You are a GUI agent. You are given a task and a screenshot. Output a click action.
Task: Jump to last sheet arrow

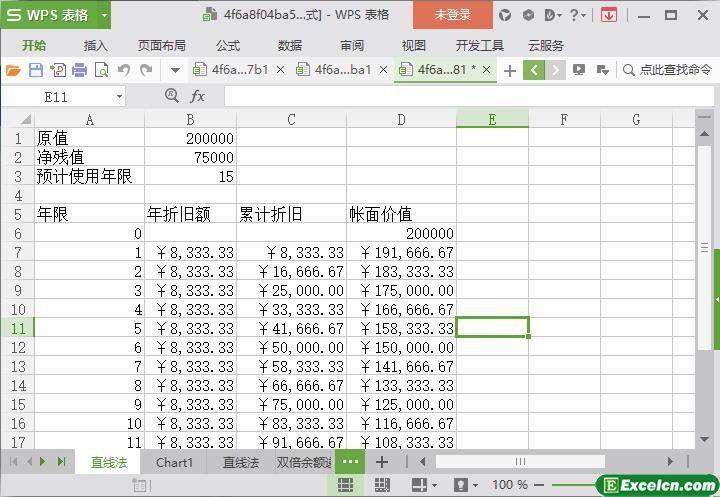pos(62,462)
